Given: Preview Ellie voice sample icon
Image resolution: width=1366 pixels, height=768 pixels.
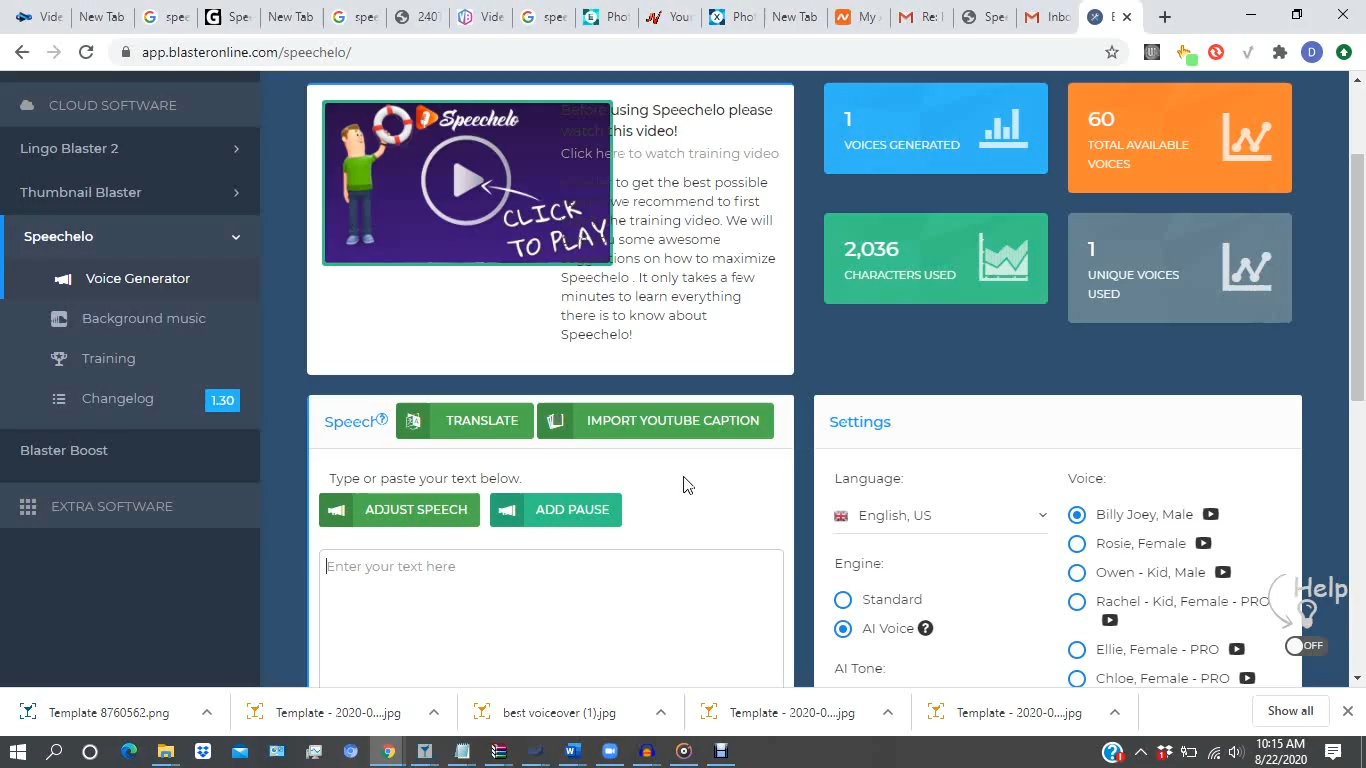Looking at the screenshot, I should point(1236,649).
